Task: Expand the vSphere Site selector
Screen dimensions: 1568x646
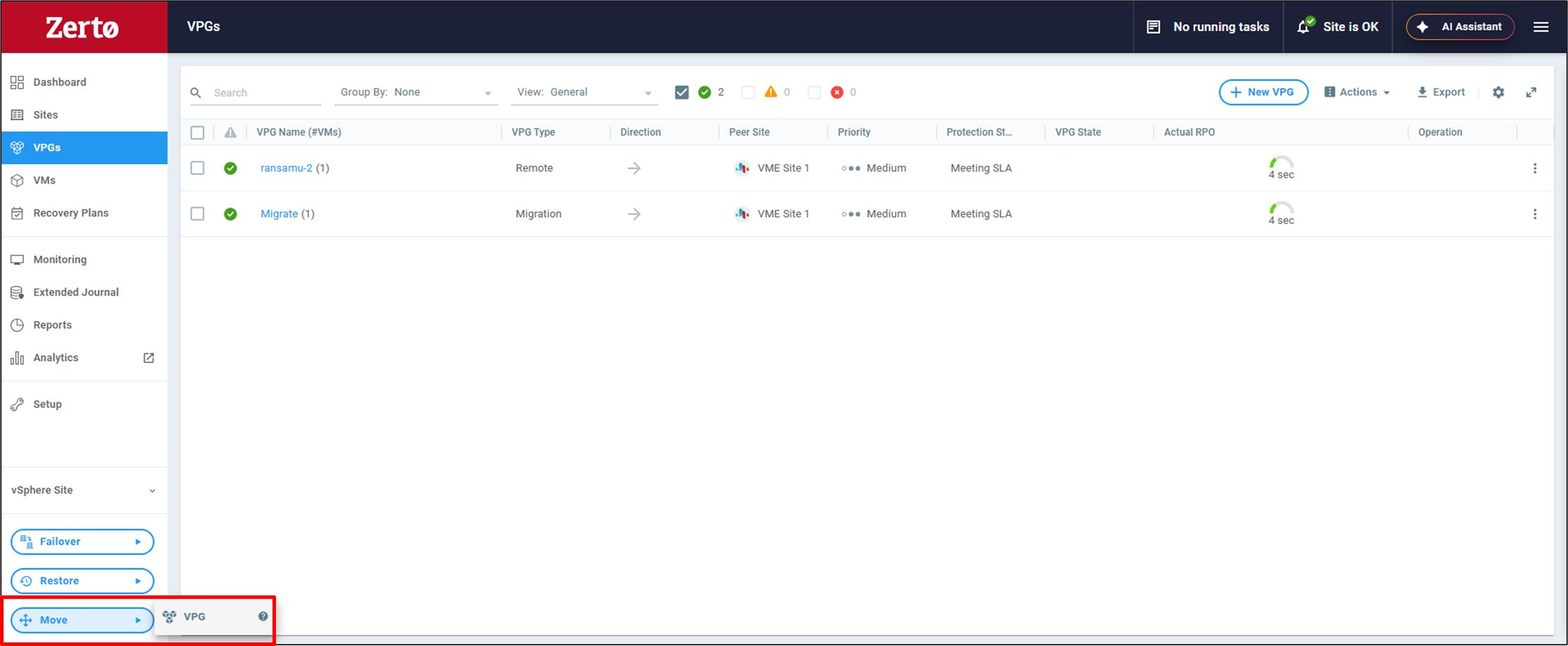Action: [84, 490]
